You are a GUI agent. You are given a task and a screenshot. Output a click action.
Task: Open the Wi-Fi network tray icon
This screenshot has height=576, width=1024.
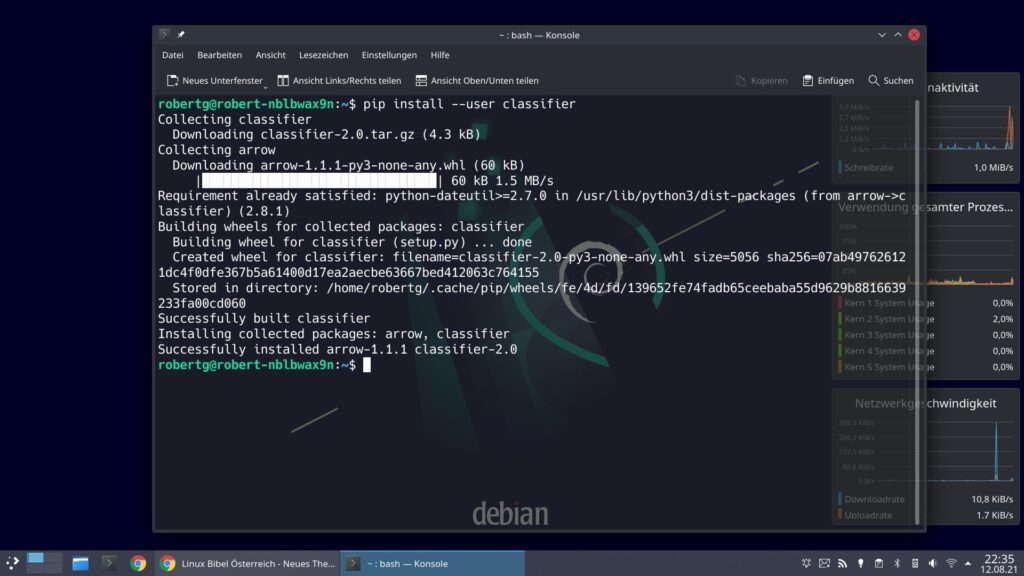pos(951,563)
